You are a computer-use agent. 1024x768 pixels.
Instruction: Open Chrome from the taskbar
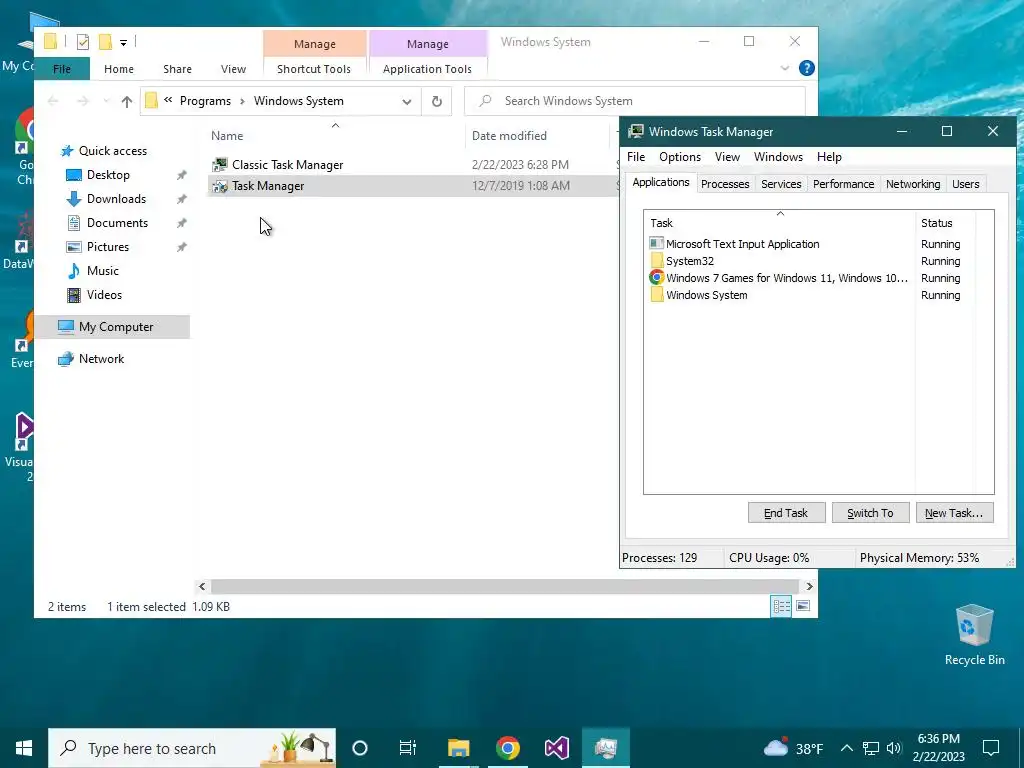click(x=507, y=748)
